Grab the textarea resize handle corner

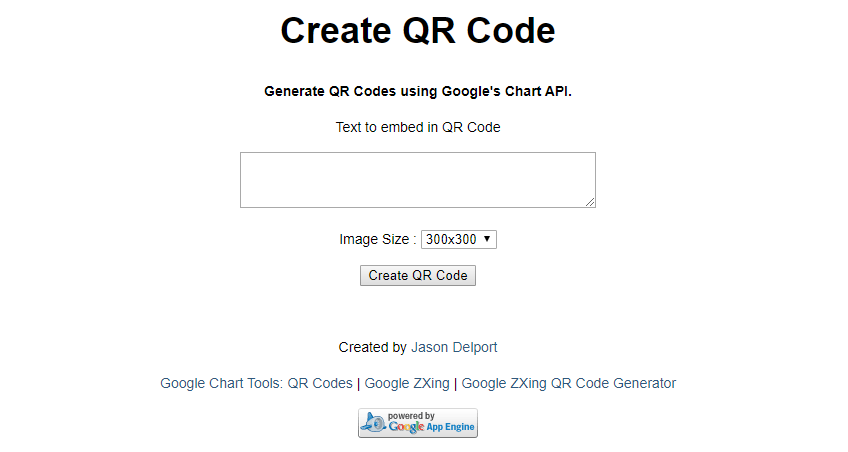(590, 202)
